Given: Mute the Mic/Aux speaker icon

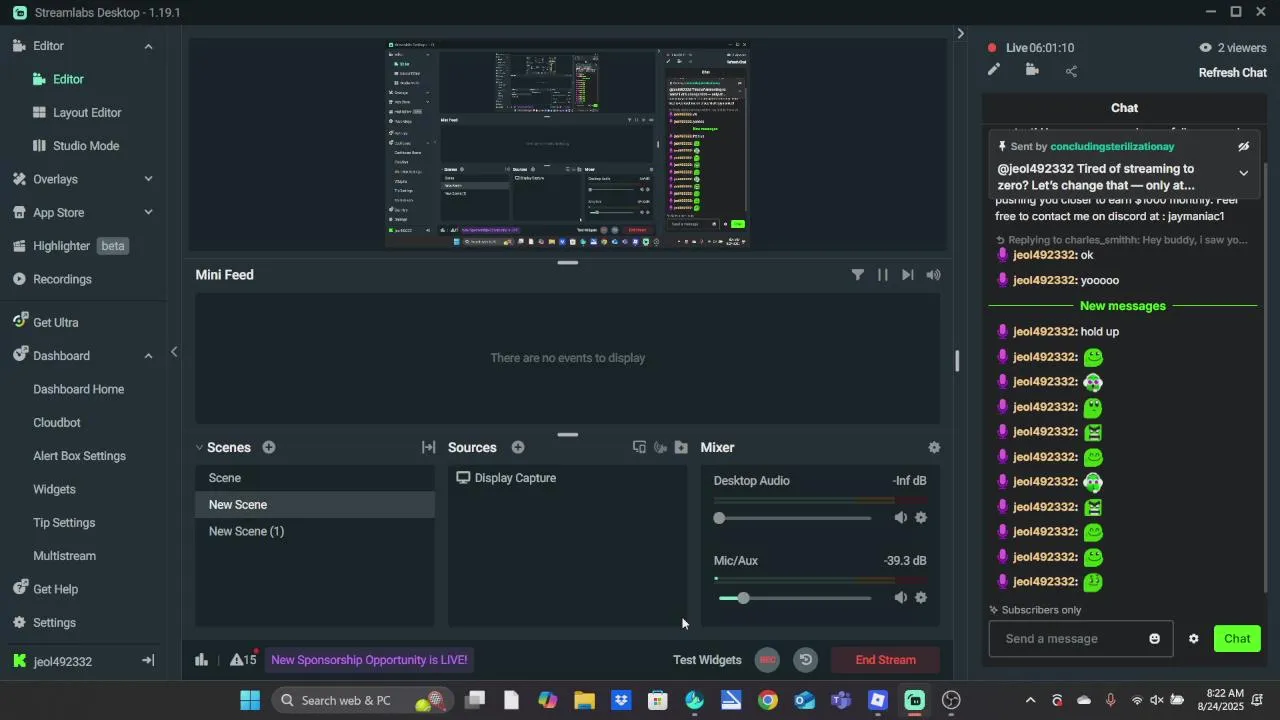Looking at the screenshot, I should tap(900, 598).
